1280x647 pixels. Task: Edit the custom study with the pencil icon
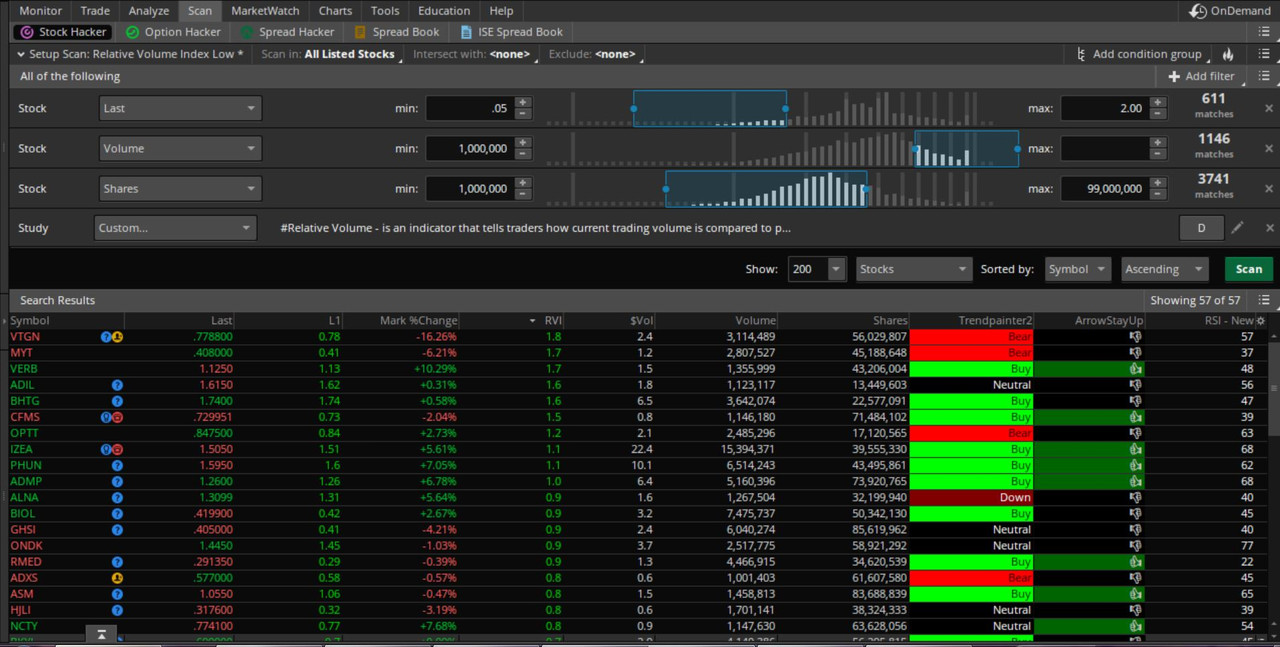[1238, 228]
